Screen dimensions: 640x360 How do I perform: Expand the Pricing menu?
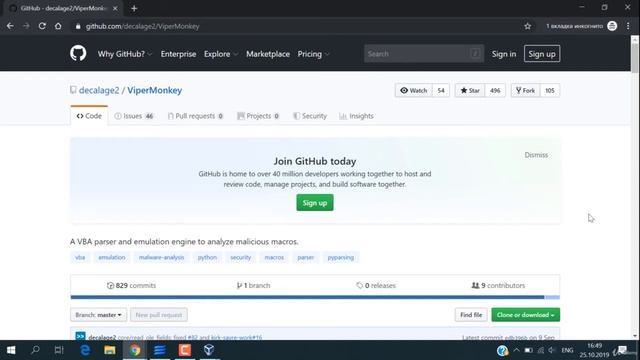click(313, 54)
